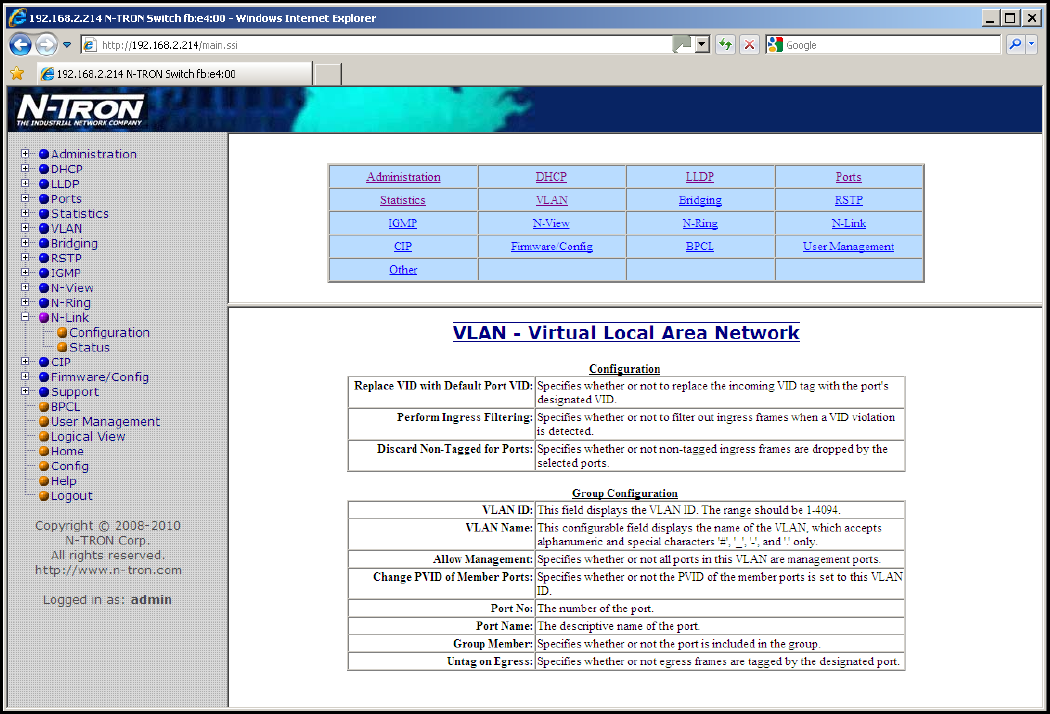Open the LLDP link in help table
The width and height of the screenshot is (1050, 714).
pos(700,177)
